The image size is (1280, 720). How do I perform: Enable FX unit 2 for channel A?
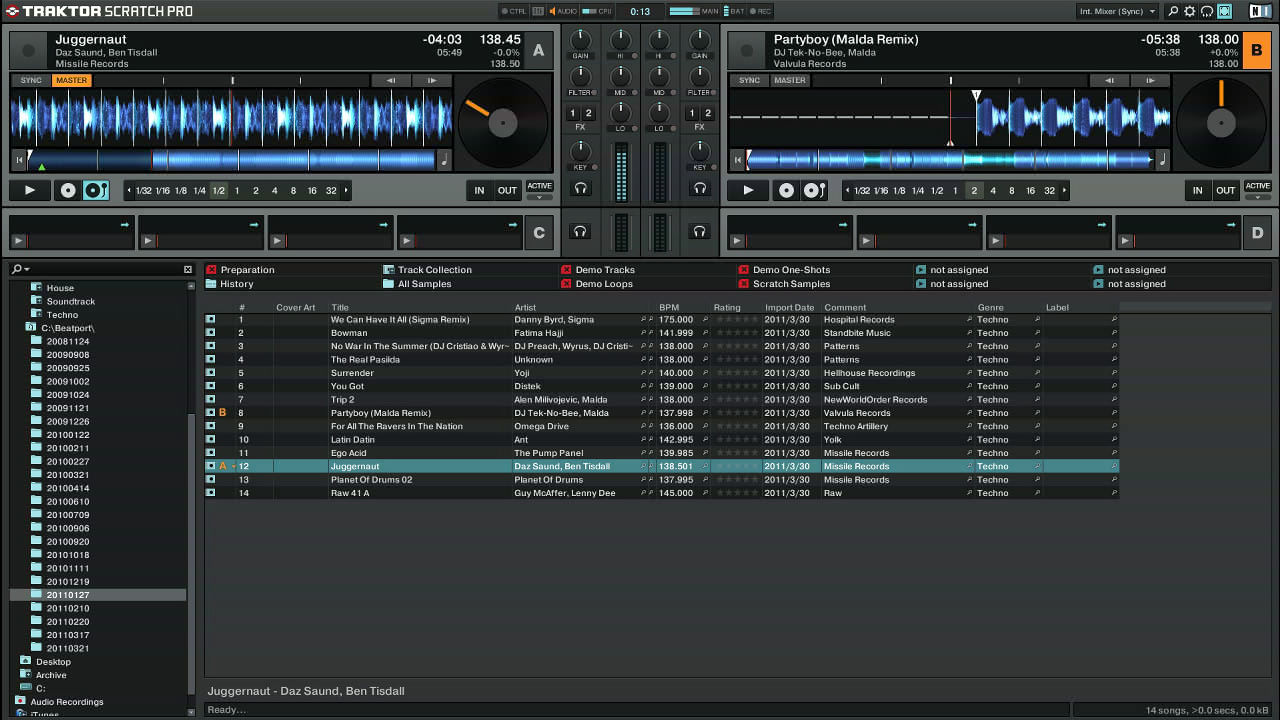(588, 114)
